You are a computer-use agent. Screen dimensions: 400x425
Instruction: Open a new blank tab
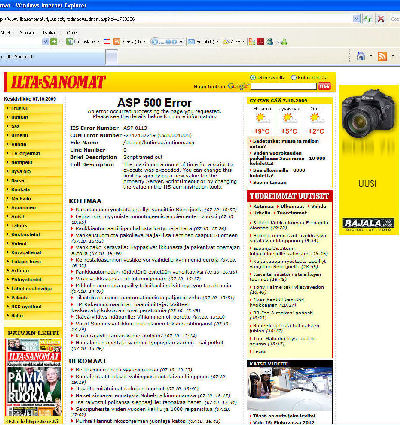coord(112,57)
